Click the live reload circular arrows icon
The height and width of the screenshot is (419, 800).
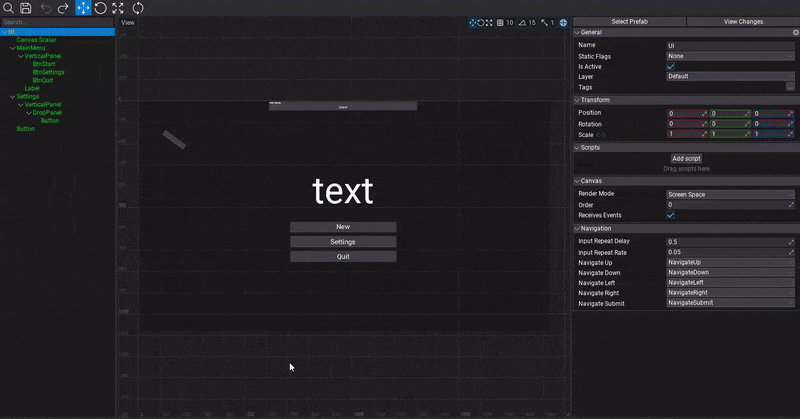coord(137,7)
